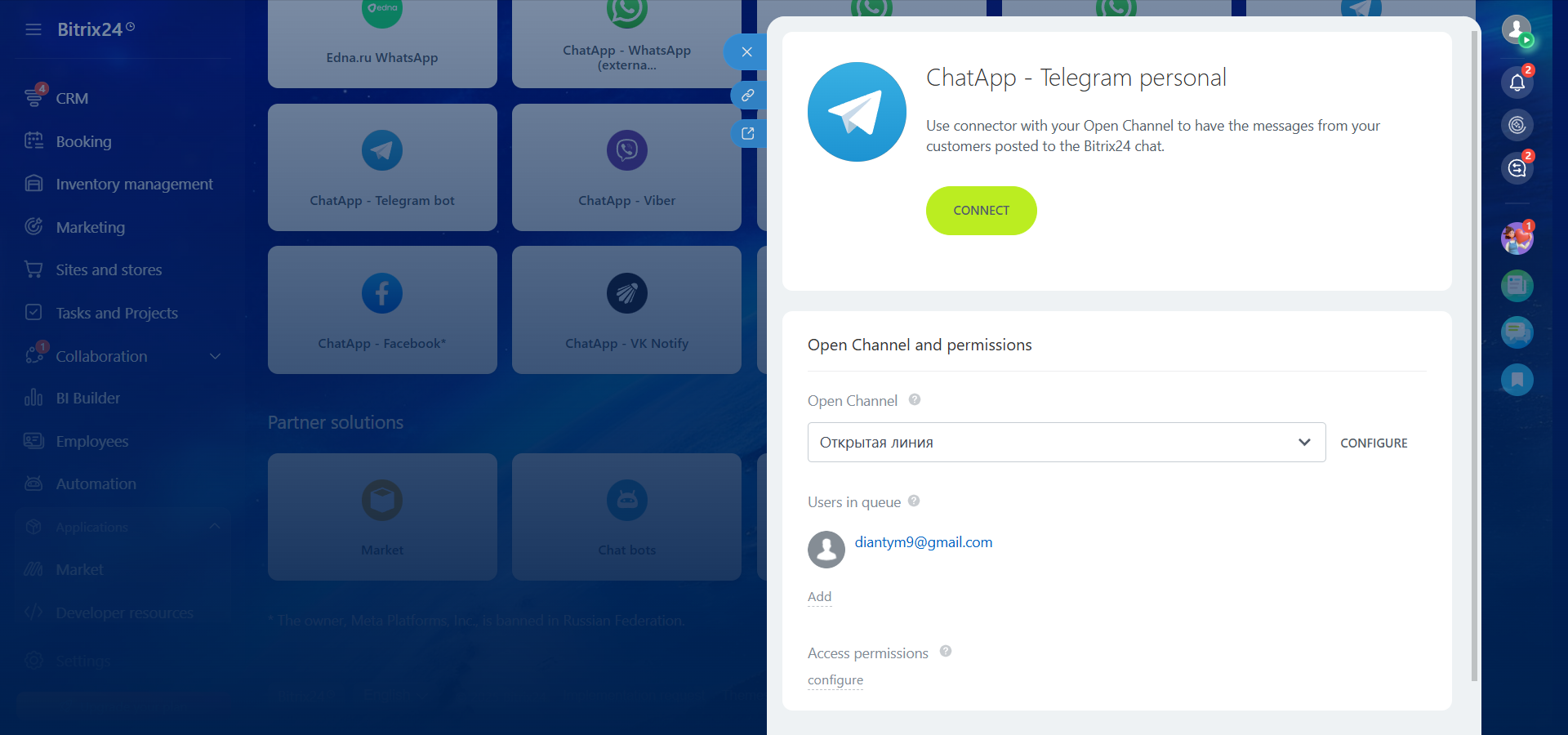Copy the panel link via chain icon

click(747, 96)
